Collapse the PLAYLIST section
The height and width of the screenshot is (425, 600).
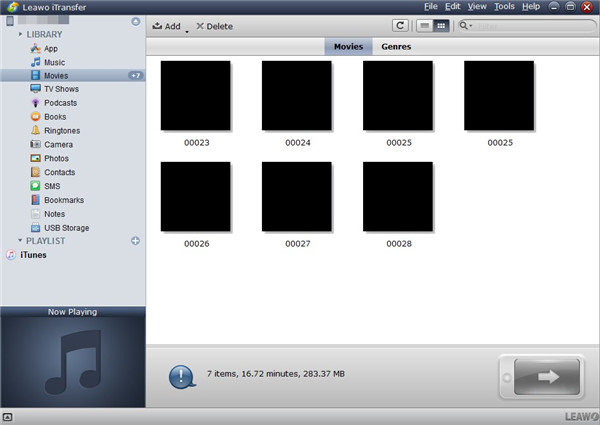click(x=20, y=241)
